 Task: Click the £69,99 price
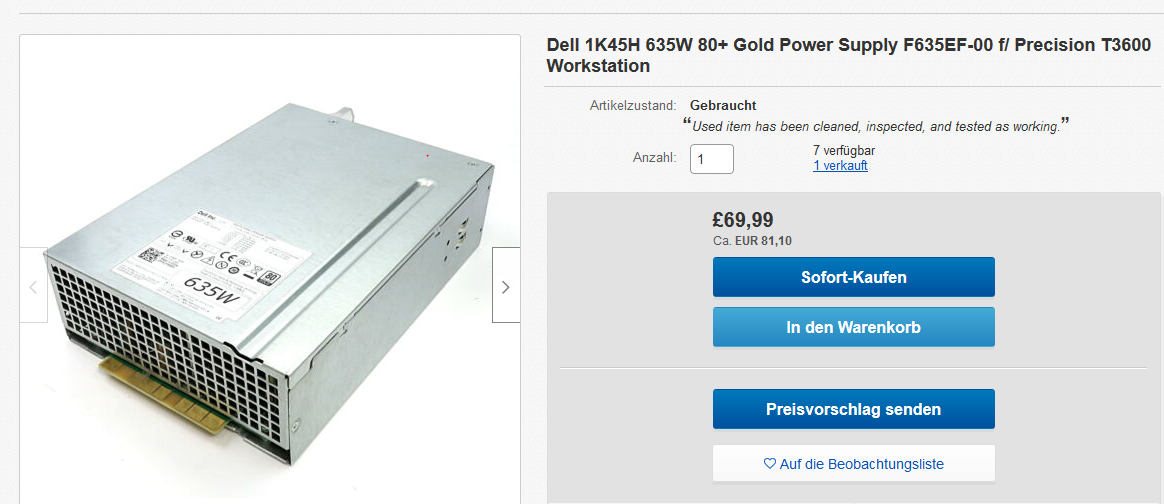click(x=742, y=220)
